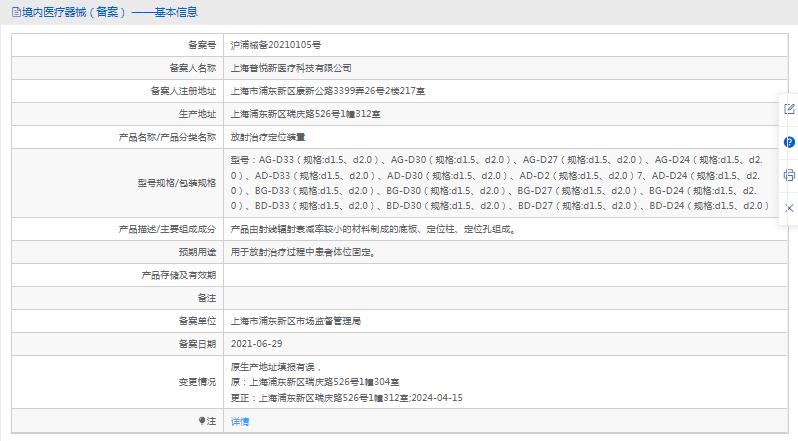Click the 生产地址 row label
The image size is (798, 441).
(x=197, y=114)
